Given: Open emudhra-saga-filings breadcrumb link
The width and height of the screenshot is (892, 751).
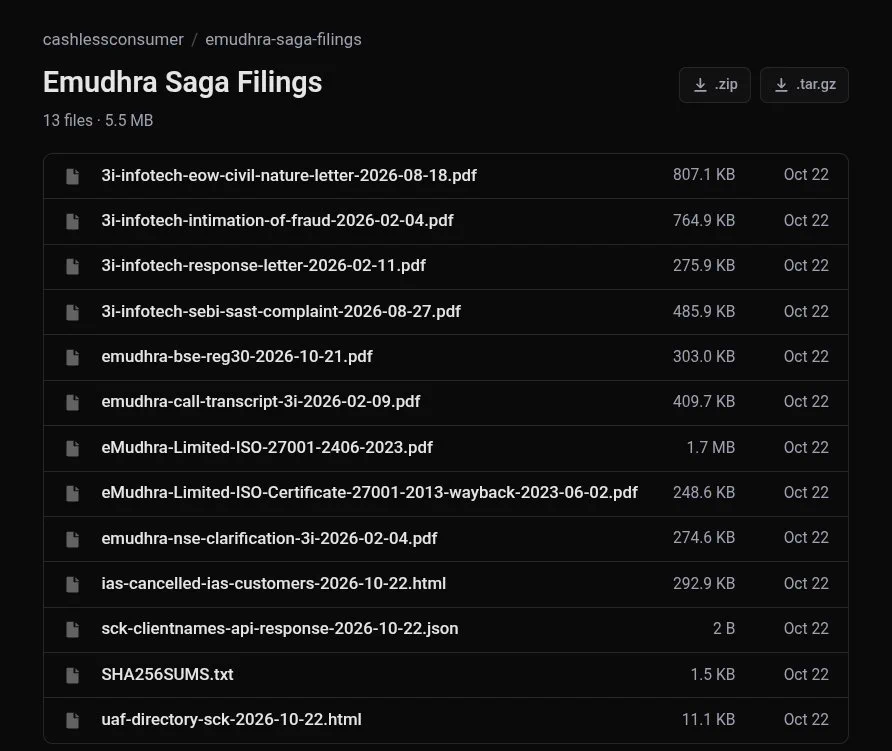Looking at the screenshot, I should [x=283, y=39].
